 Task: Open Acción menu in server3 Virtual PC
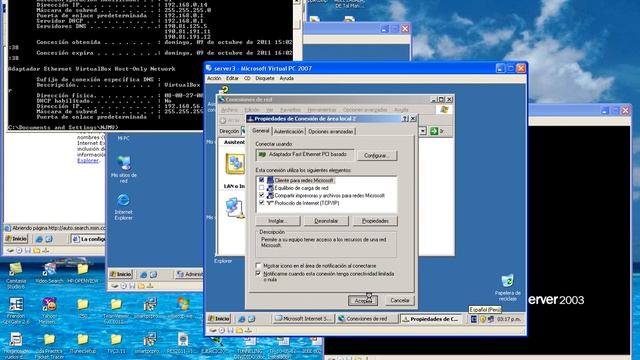214,78
